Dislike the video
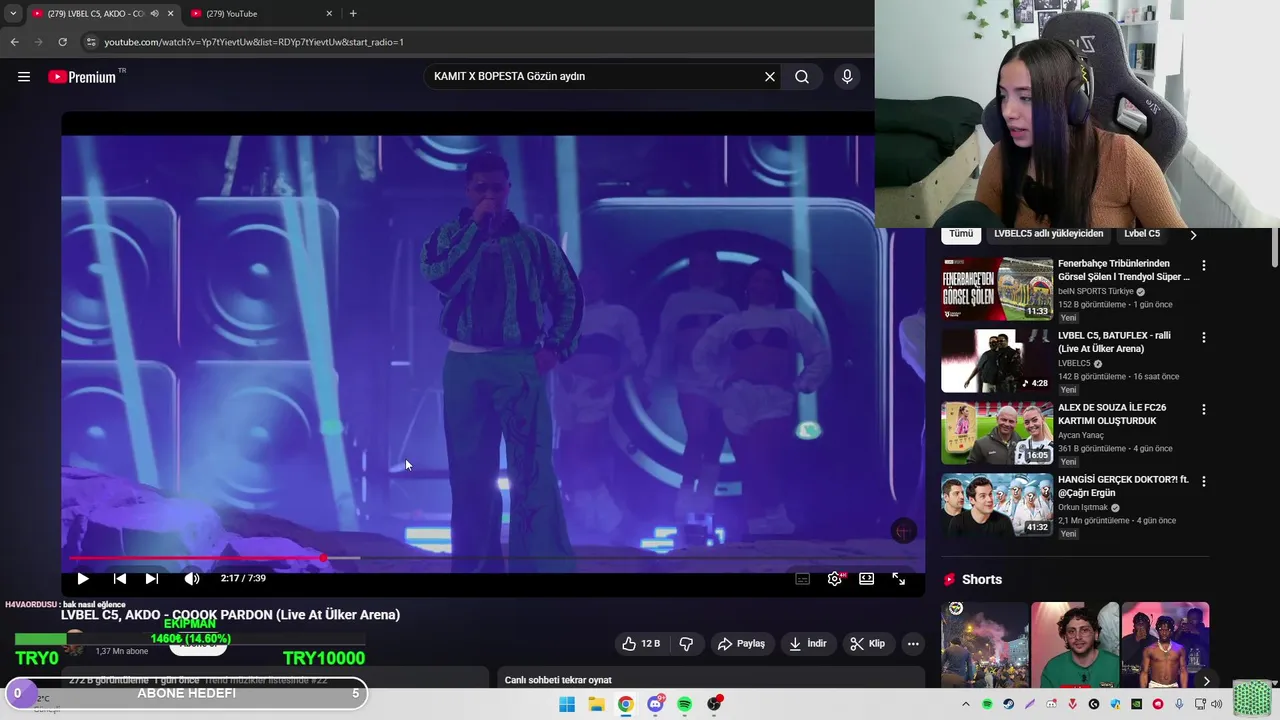The width and height of the screenshot is (1280, 720). (686, 644)
